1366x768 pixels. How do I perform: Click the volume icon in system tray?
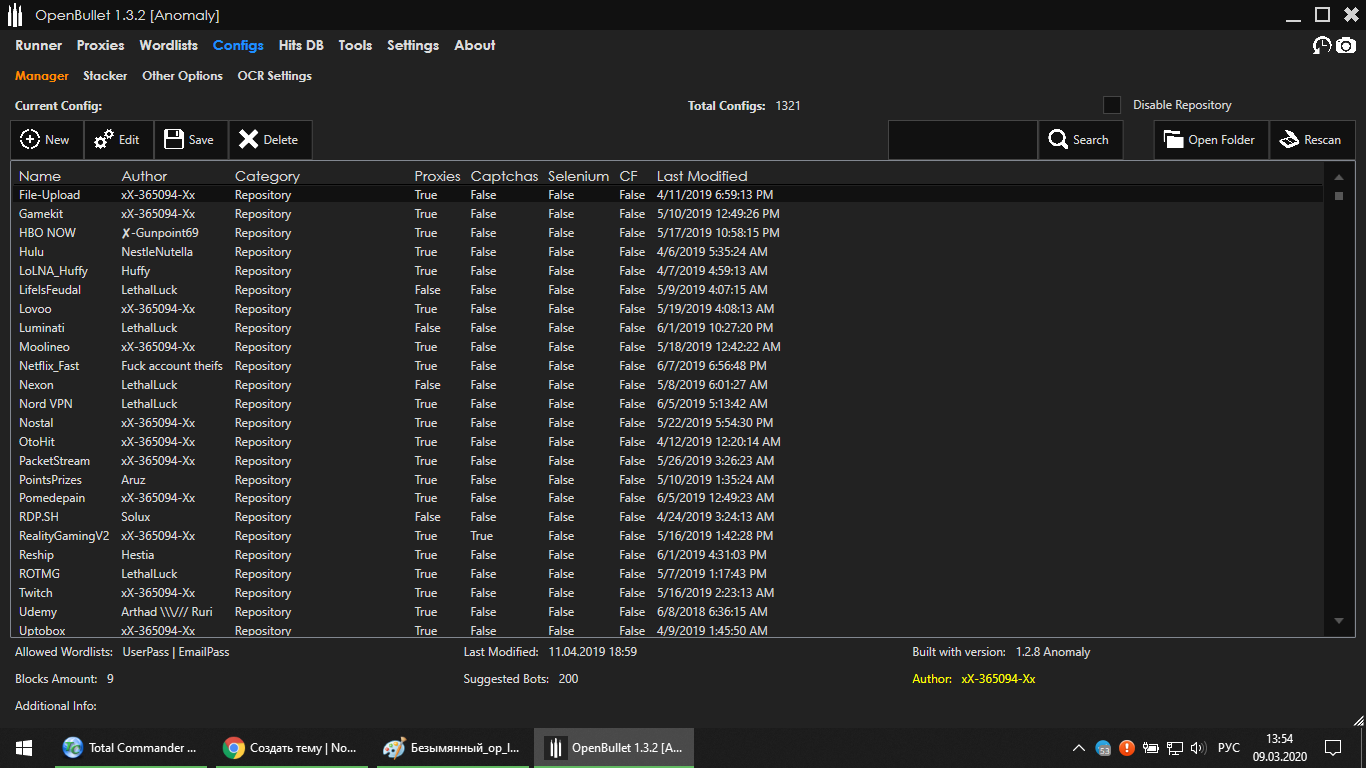[x=1199, y=748]
